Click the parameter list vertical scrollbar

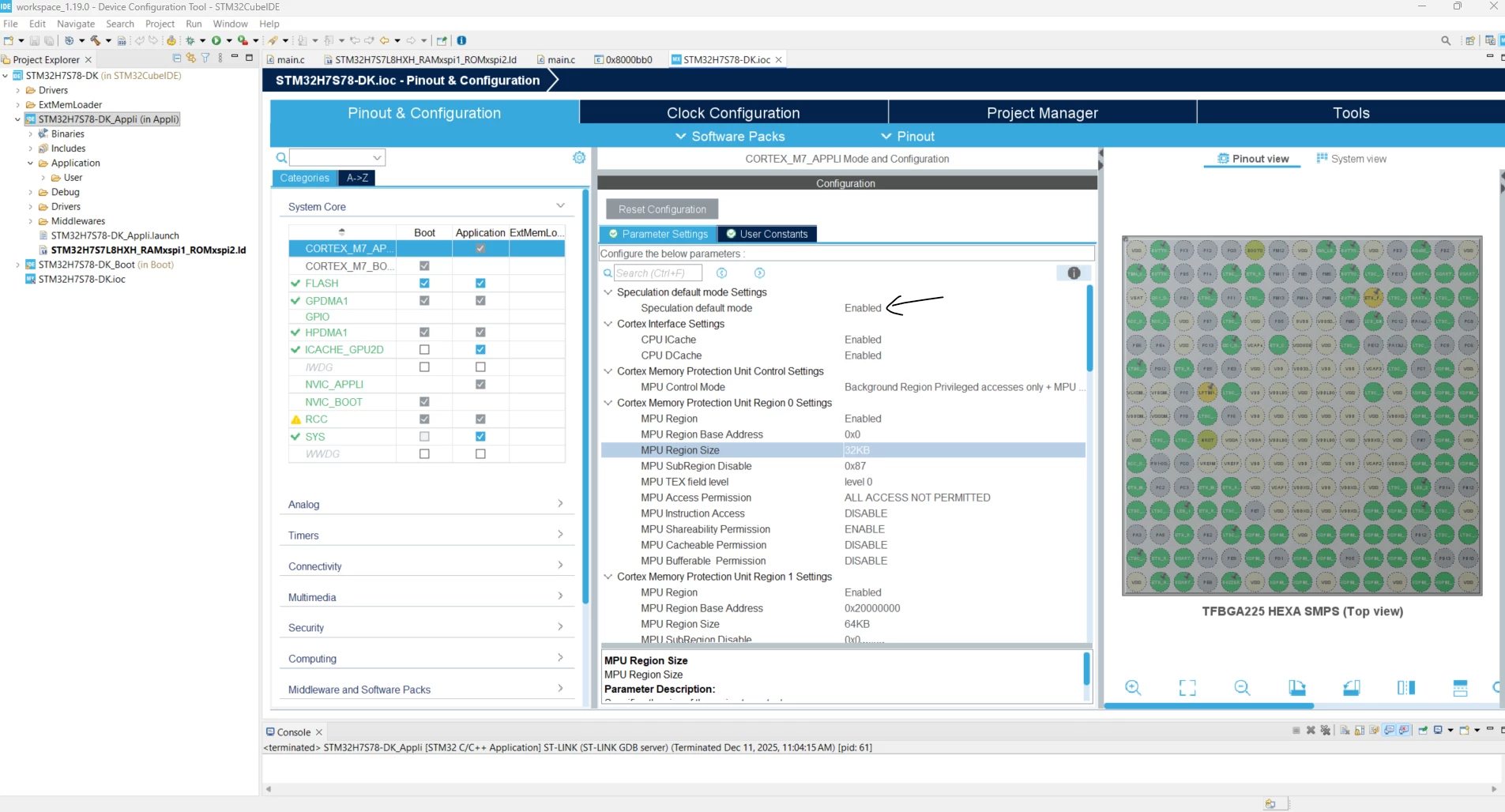[x=1089, y=328]
